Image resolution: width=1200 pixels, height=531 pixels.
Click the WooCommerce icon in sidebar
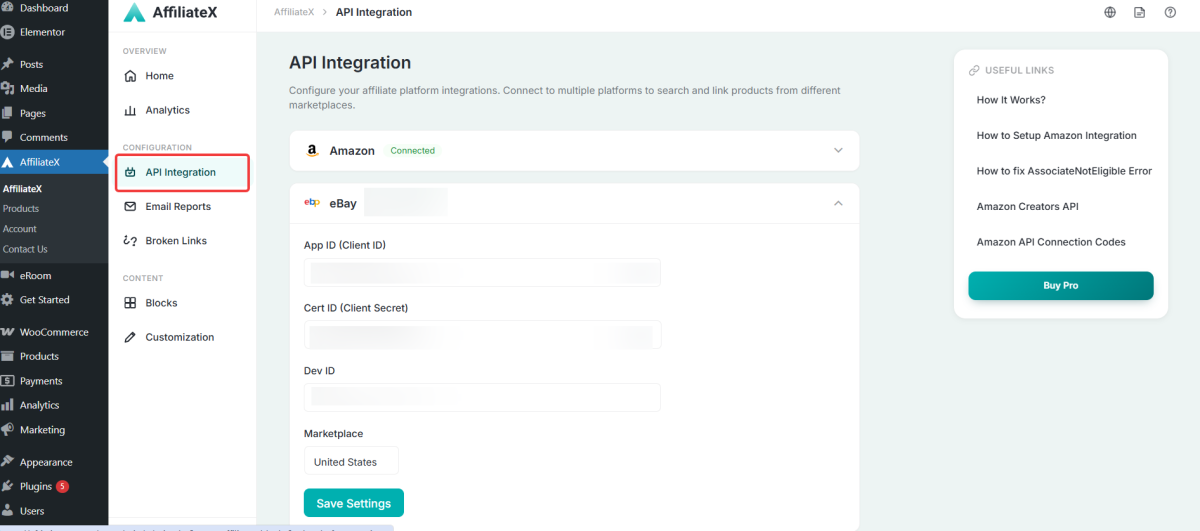(7, 332)
